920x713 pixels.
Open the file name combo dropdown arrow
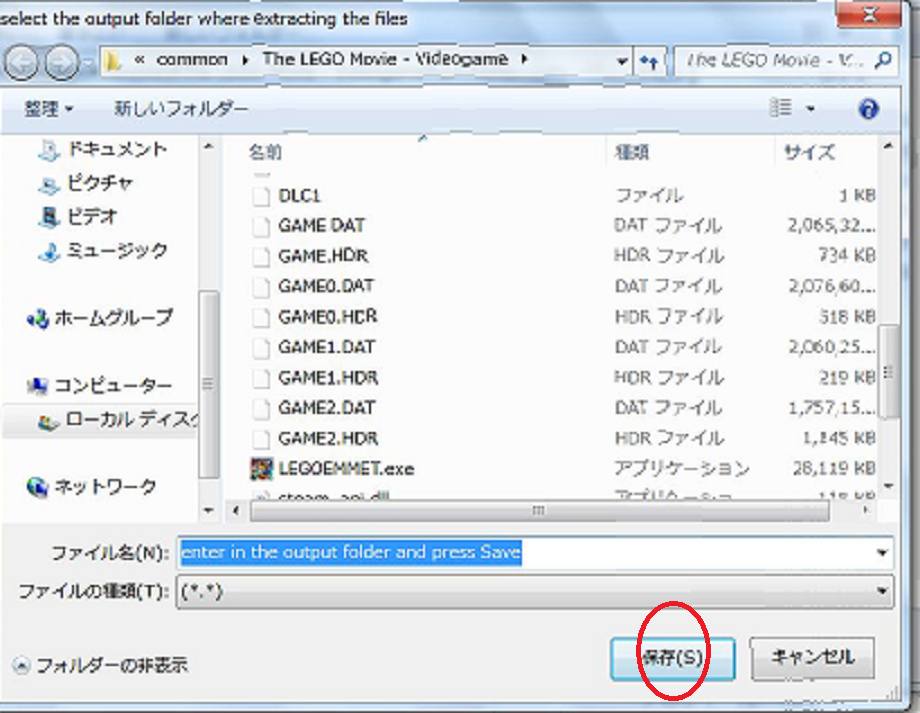coord(882,552)
